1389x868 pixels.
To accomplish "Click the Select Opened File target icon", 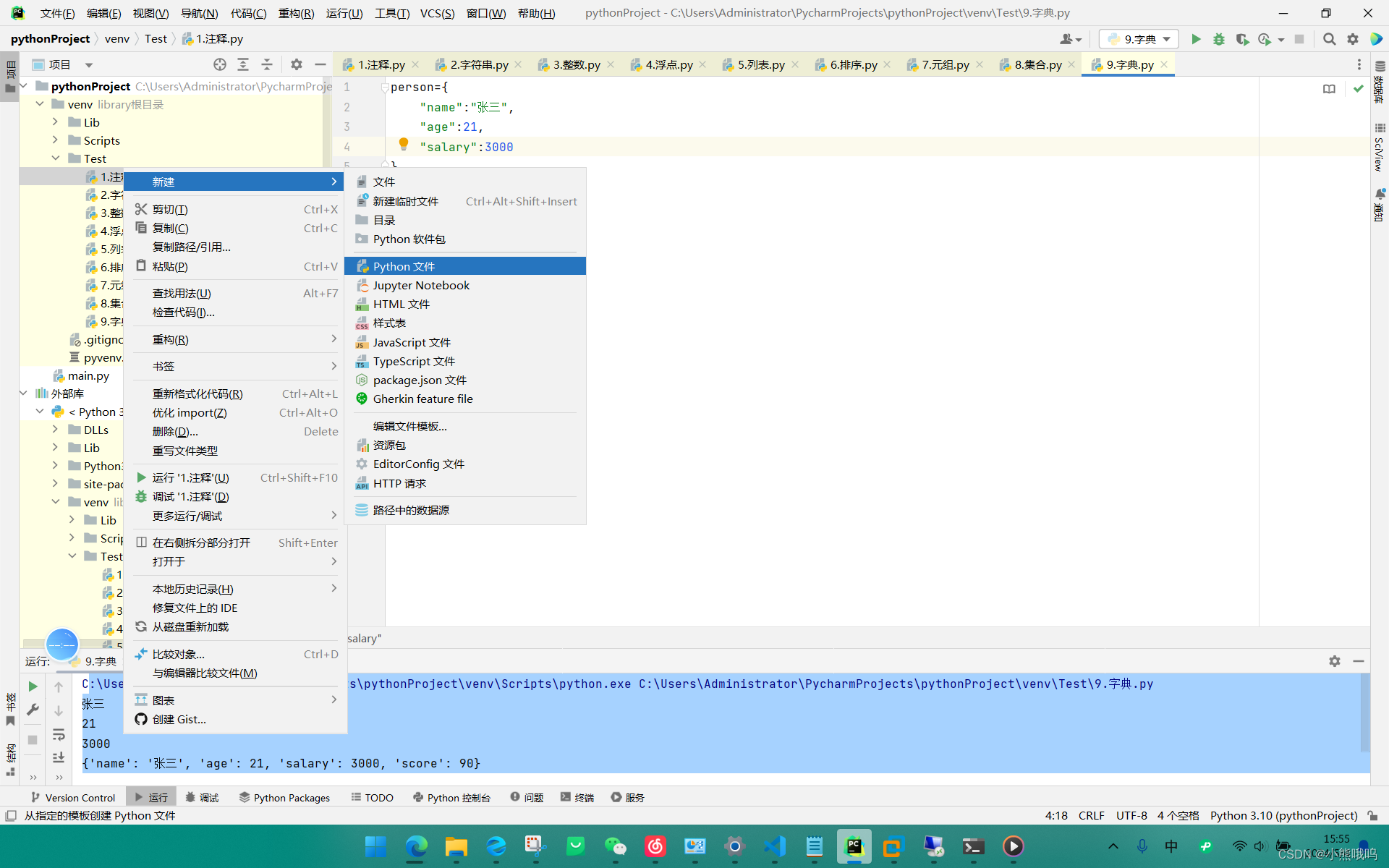I will (220, 64).
